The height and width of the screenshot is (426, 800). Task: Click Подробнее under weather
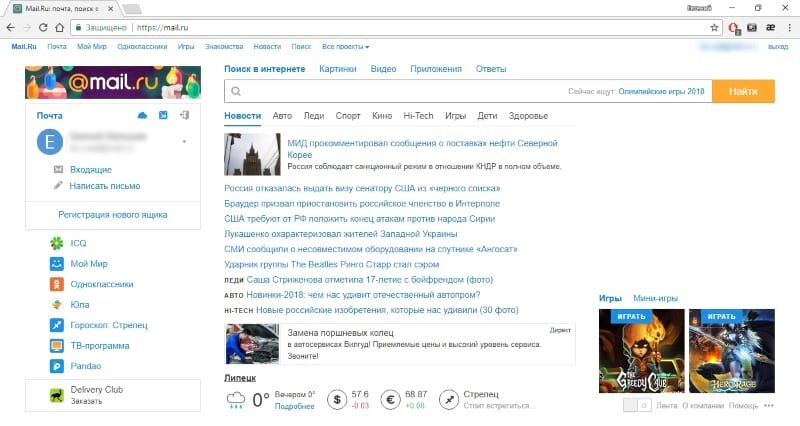tap(294, 406)
